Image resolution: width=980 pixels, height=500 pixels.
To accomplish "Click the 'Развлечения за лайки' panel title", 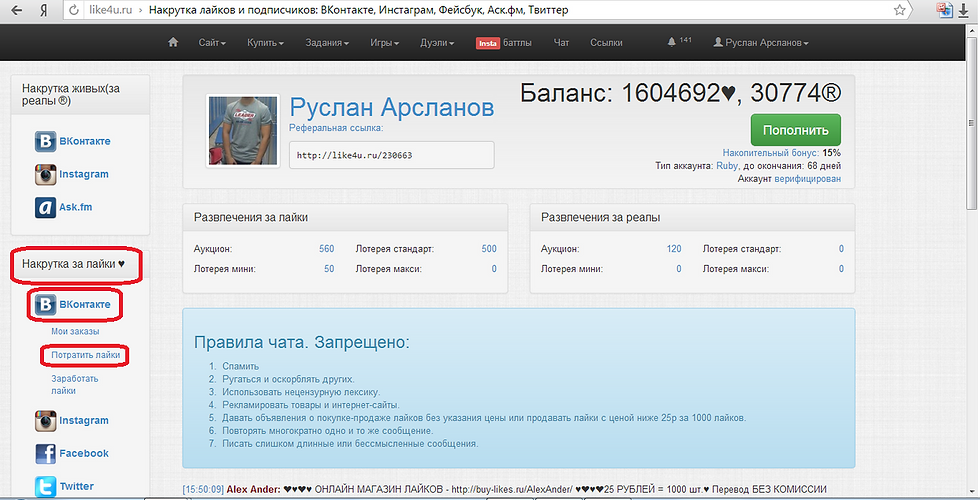I will (x=251, y=218).
